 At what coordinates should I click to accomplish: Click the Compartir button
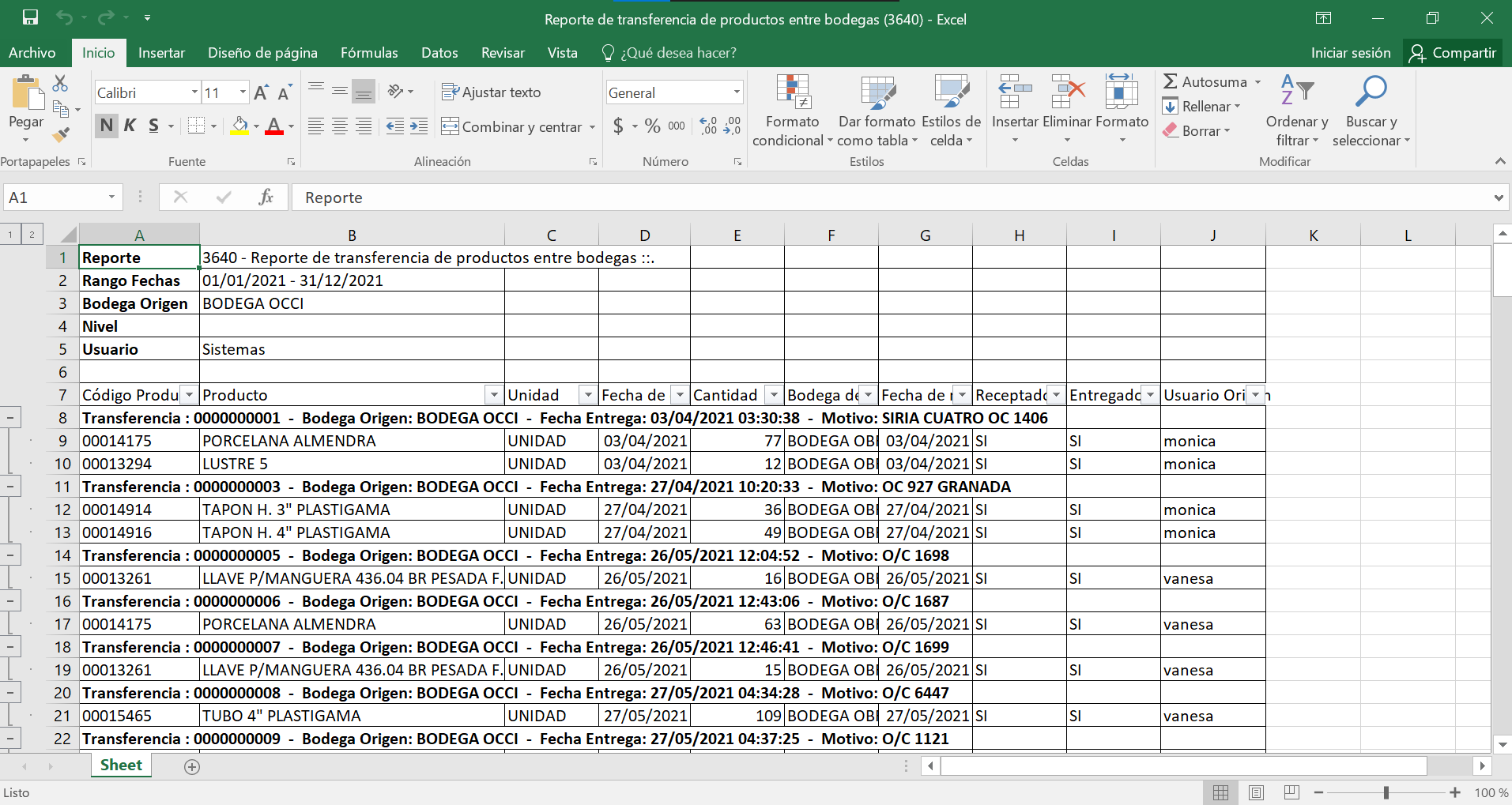click(1453, 53)
